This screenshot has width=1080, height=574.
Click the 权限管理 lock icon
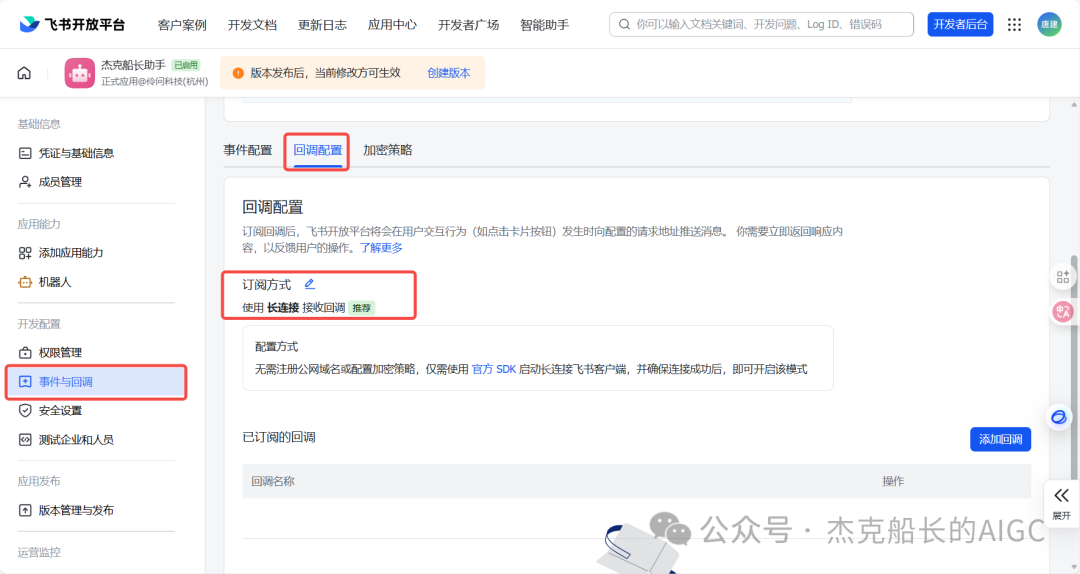click(25, 353)
